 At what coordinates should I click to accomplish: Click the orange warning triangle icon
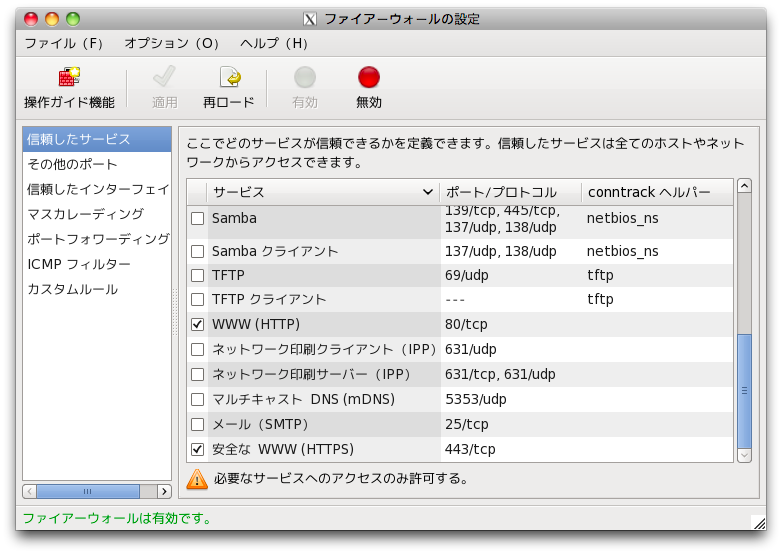(197, 479)
